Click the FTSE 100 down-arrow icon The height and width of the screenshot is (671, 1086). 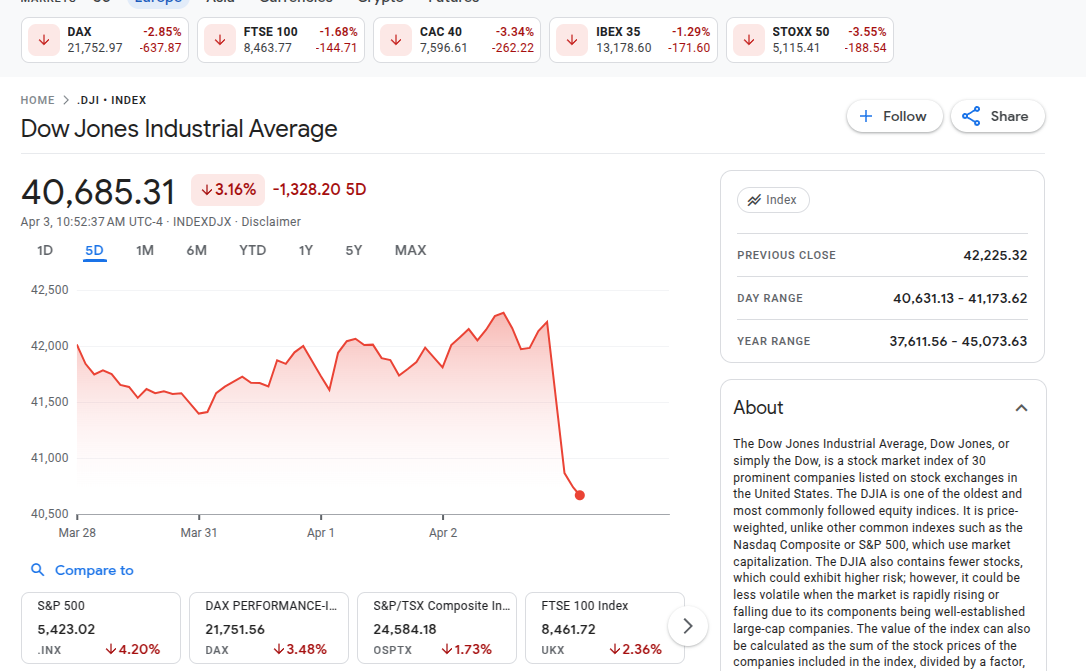[x=220, y=41]
